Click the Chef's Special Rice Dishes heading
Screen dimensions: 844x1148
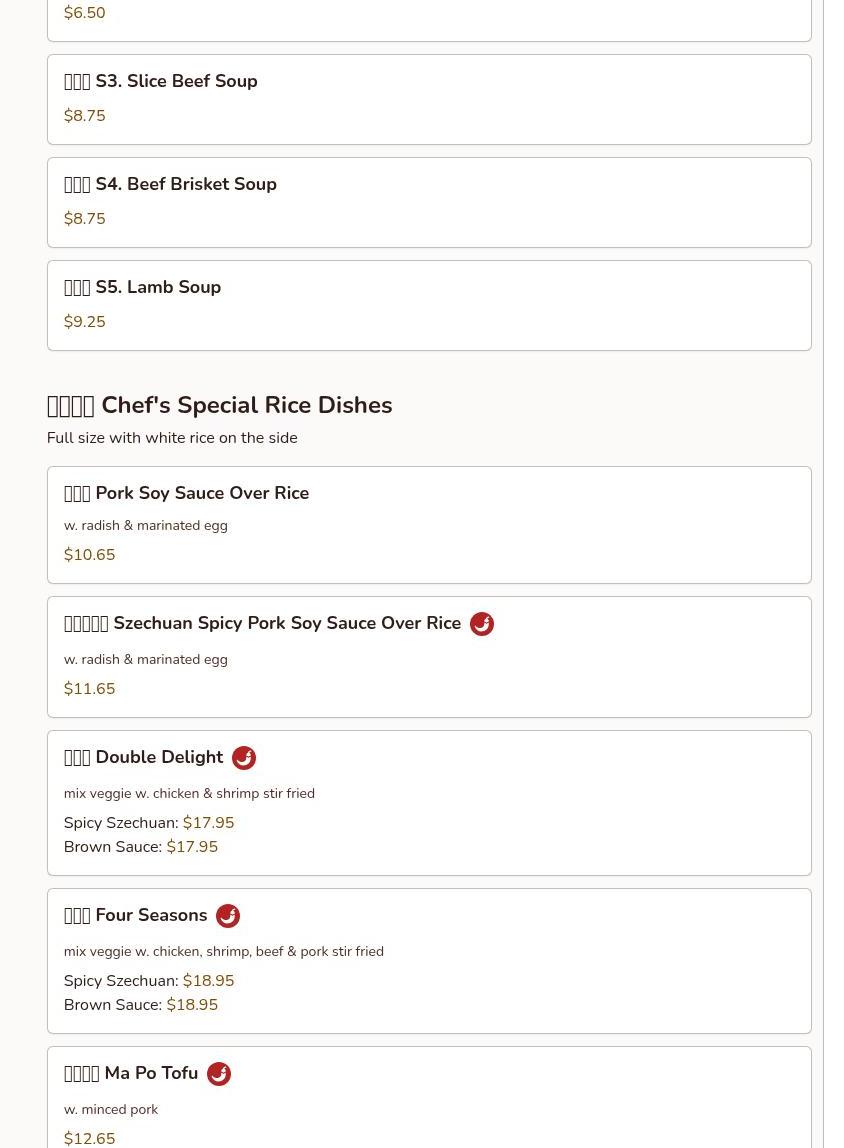[x=219, y=405]
